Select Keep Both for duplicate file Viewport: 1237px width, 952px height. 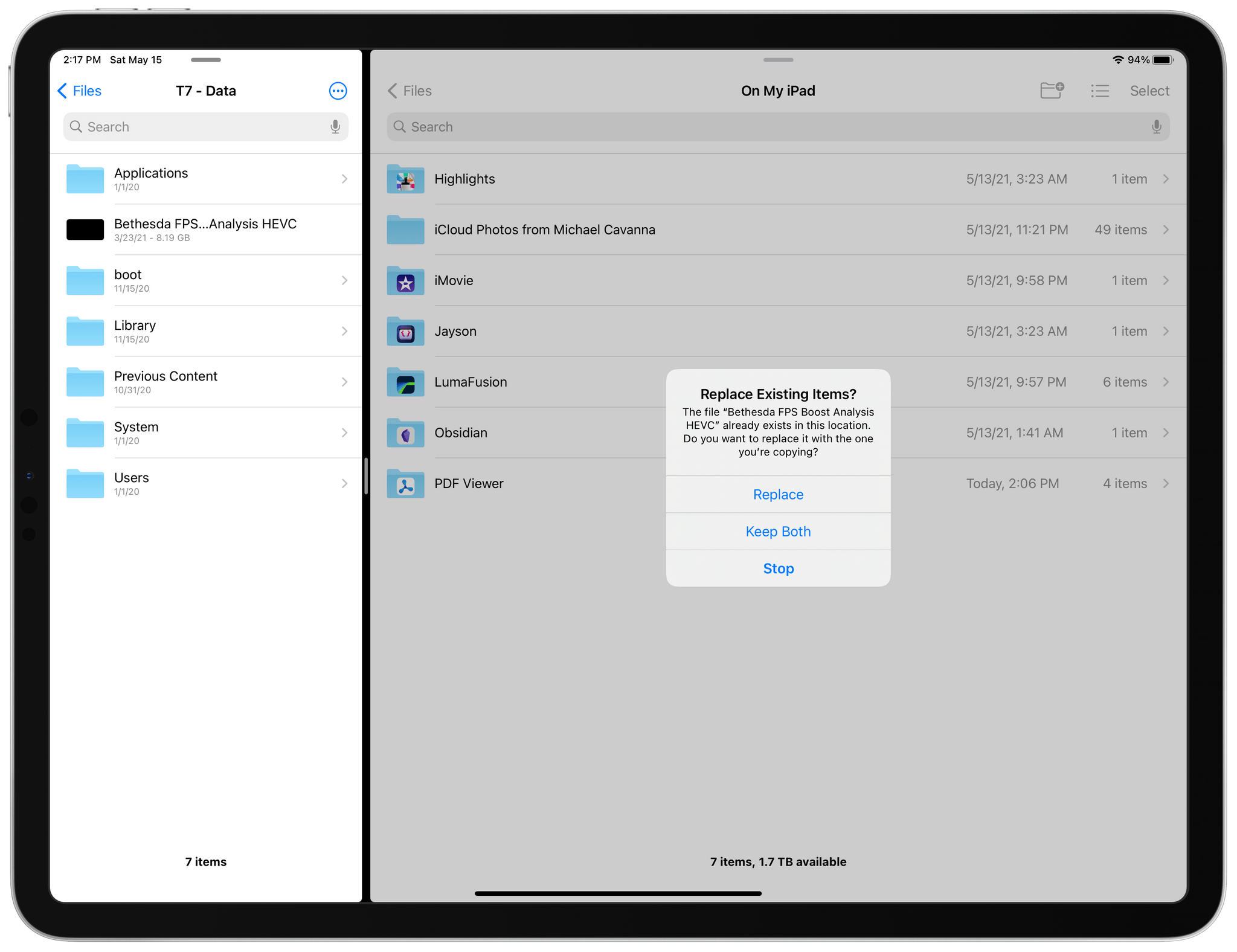click(x=779, y=531)
